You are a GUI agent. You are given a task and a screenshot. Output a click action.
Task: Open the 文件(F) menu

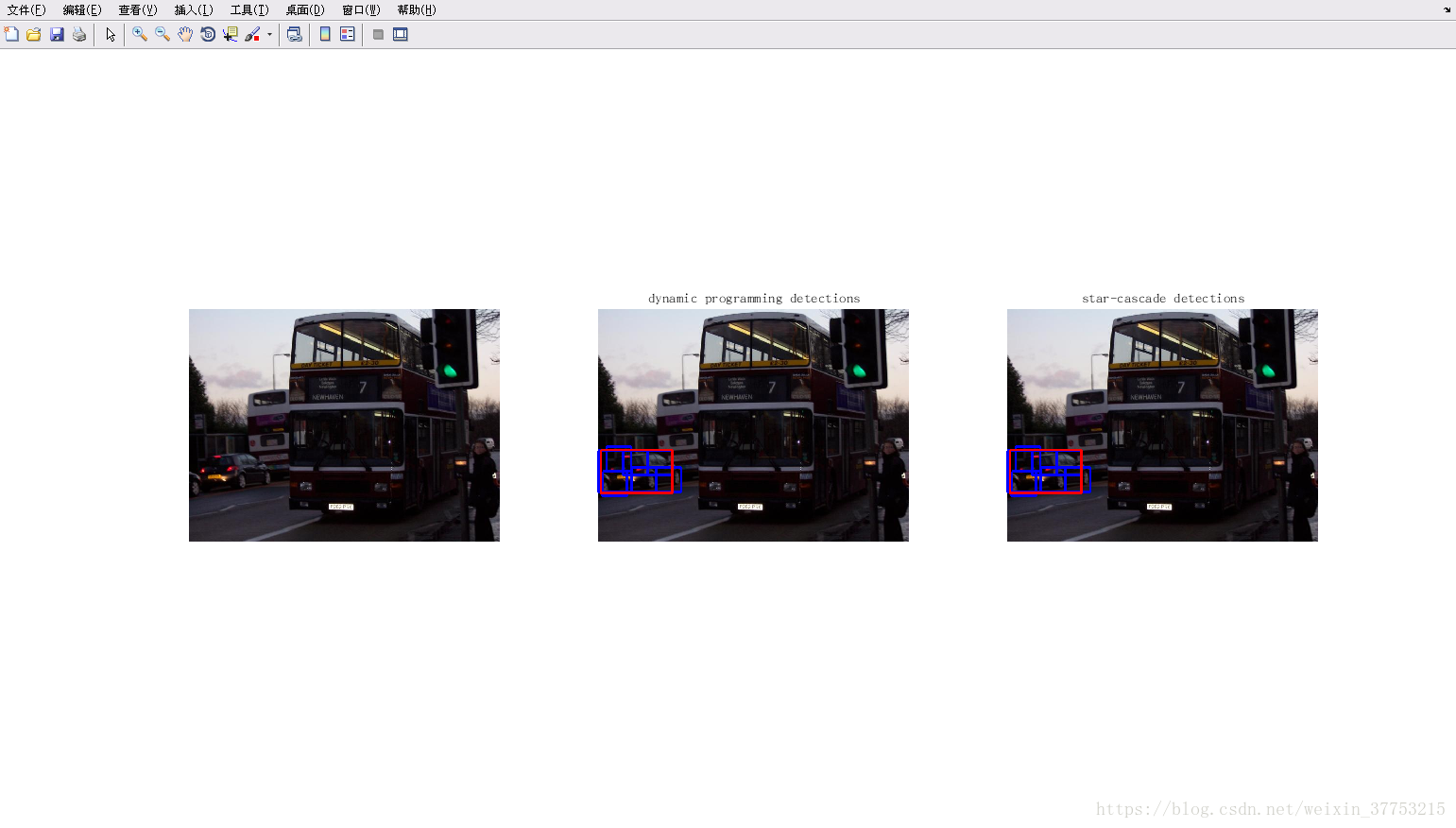pyautogui.click(x=26, y=9)
